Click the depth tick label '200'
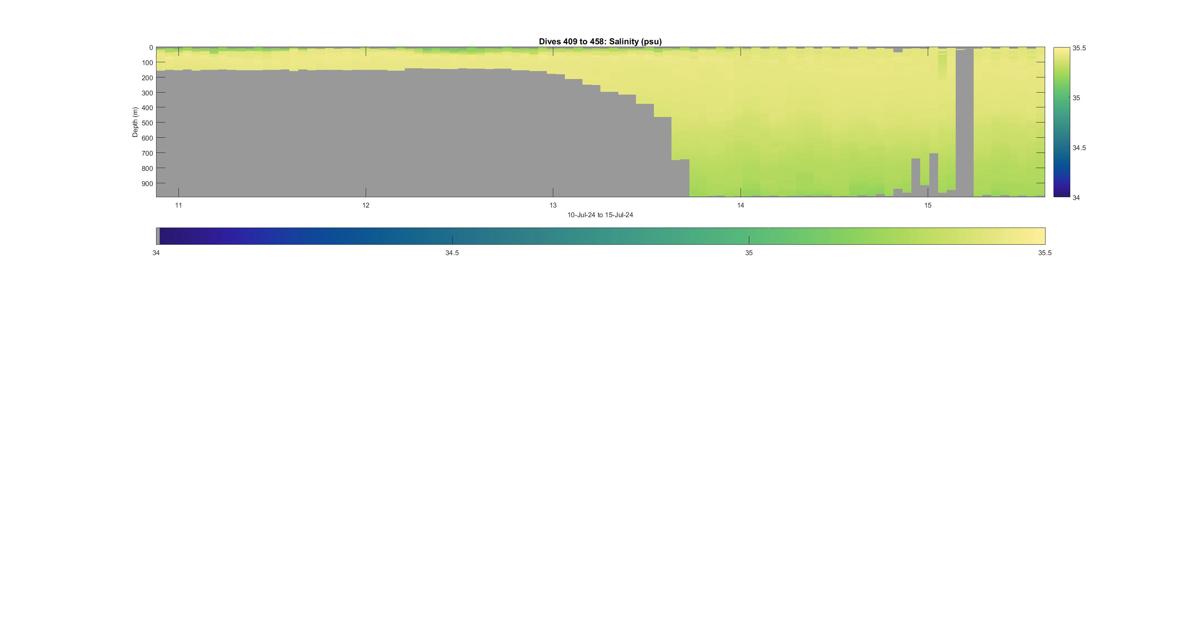 [x=147, y=78]
